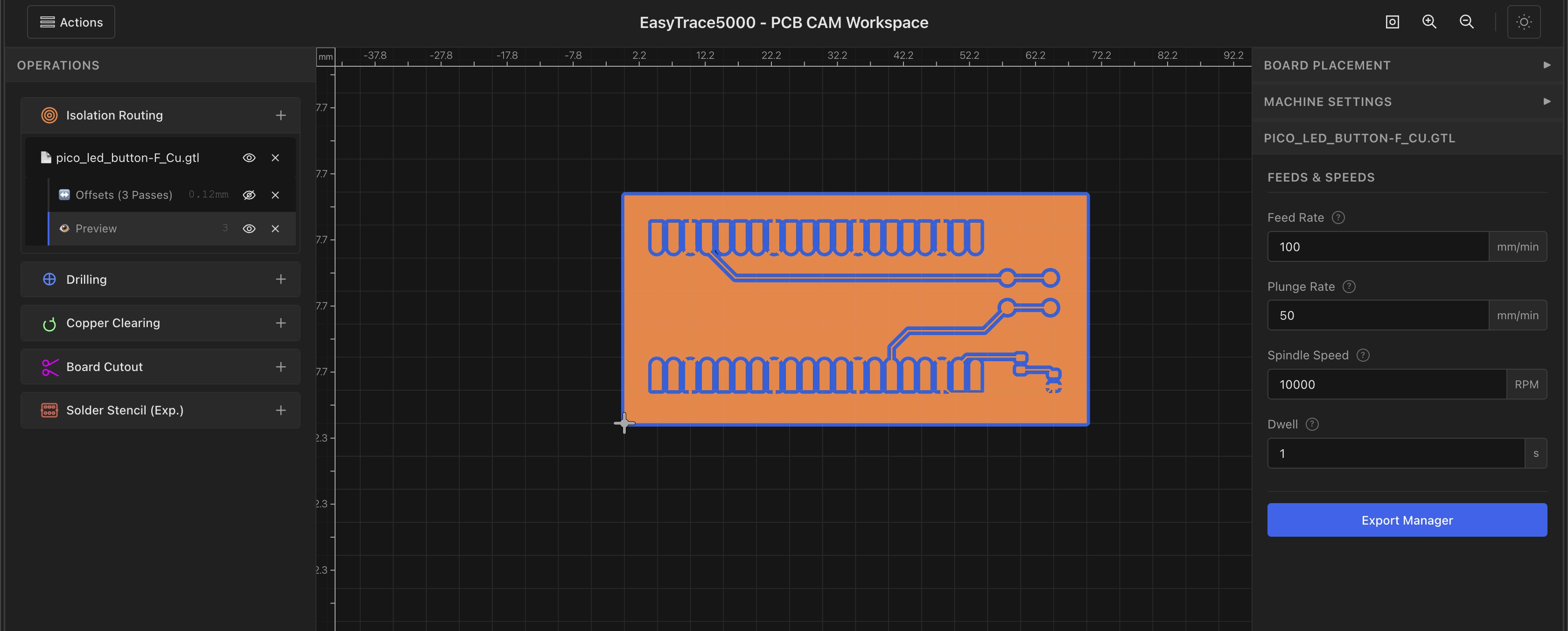Select the Board Cutout operation
The width and height of the screenshot is (1568, 631).
click(105, 367)
